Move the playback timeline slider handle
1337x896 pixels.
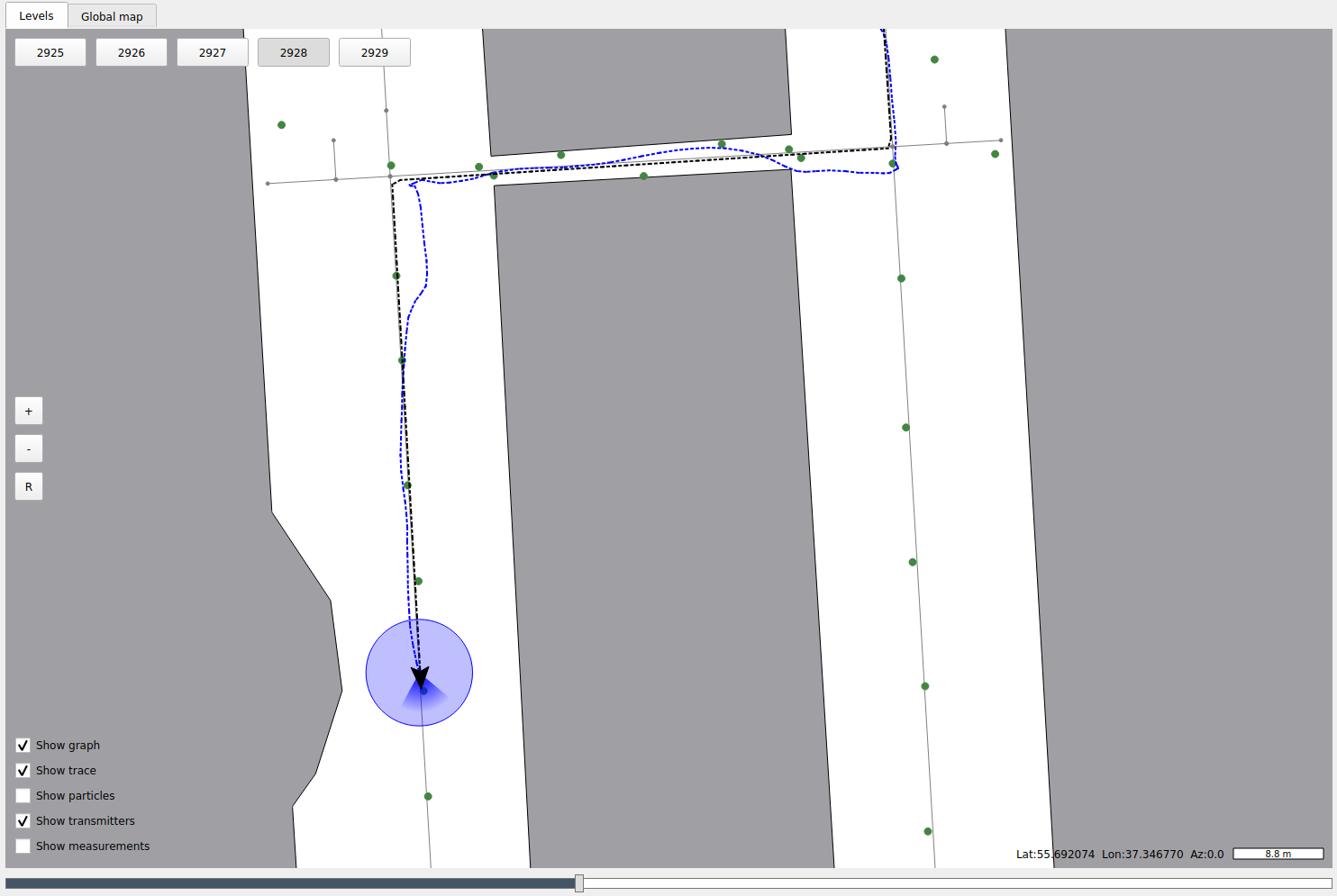[x=579, y=883]
